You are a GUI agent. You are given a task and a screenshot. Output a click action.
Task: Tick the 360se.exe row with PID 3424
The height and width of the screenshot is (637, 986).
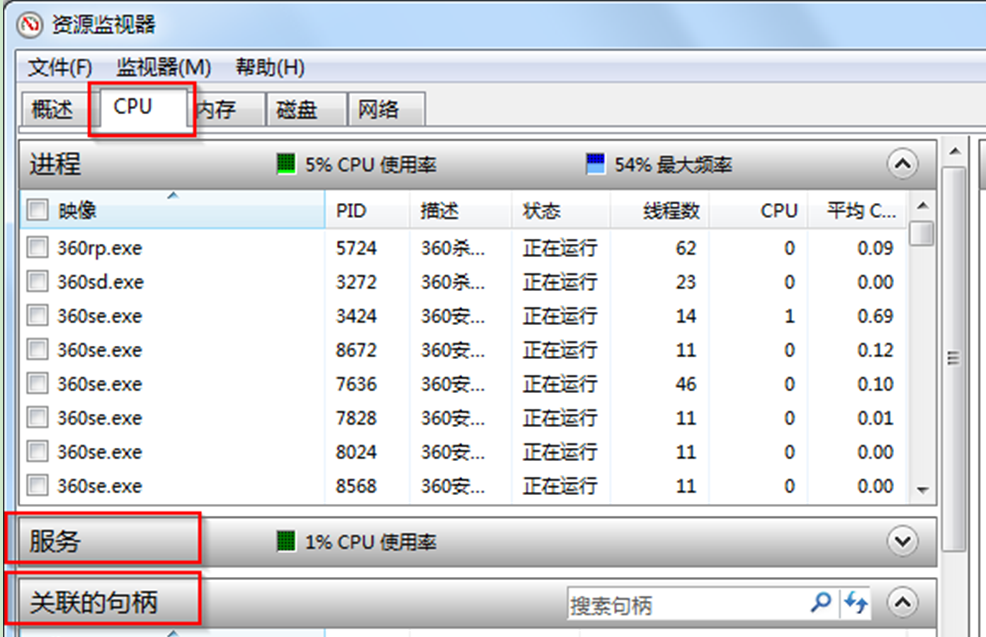(38, 315)
